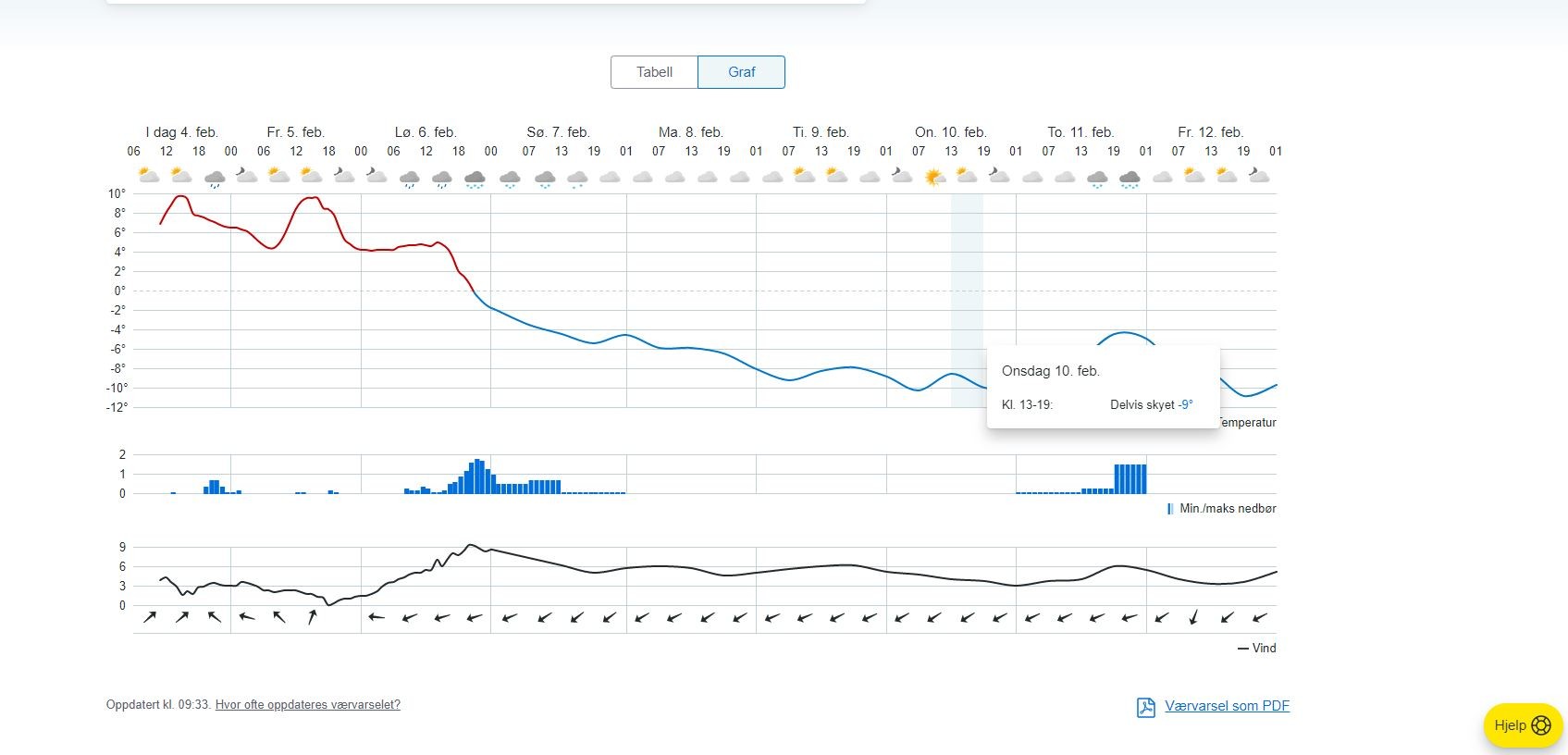Click the highlighted Wednesday 13-19 time band
This screenshot has width=1568, height=755.
click(x=968, y=301)
